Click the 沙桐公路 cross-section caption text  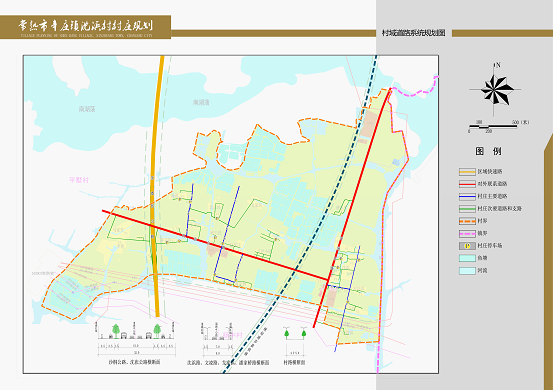pyautogui.click(x=134, y=362)
